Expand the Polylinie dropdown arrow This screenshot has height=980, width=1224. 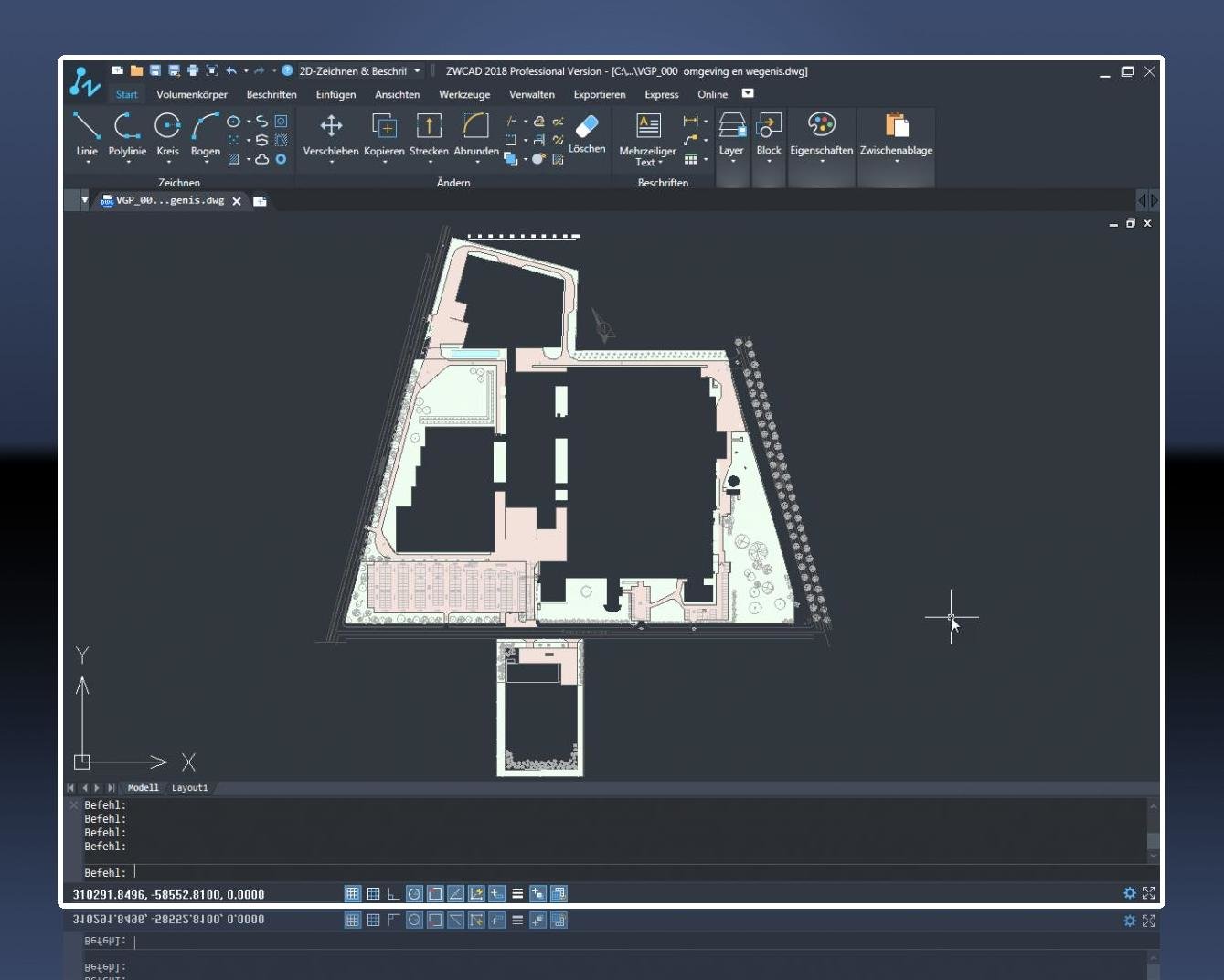click(128, 163)
